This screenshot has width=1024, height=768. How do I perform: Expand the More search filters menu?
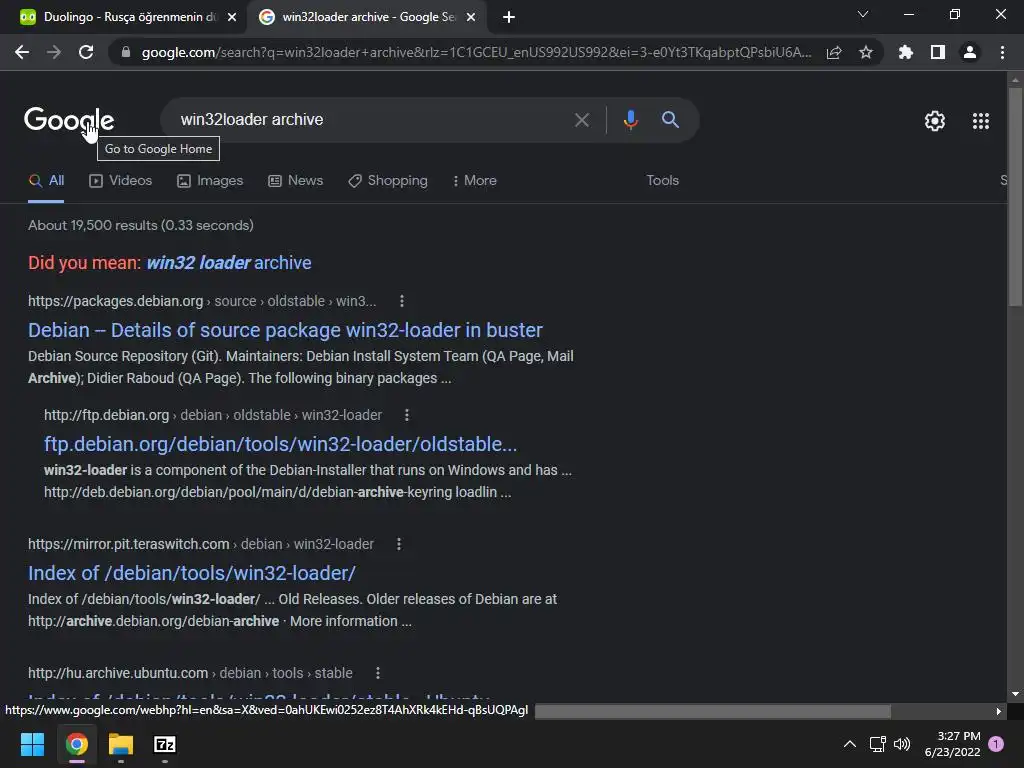point(474,181)
